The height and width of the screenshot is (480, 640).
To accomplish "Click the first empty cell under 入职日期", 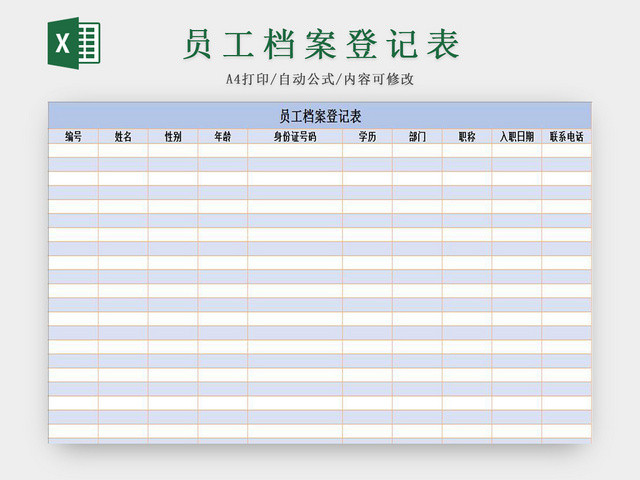I will pyautogui.click(x=517, y=150).
